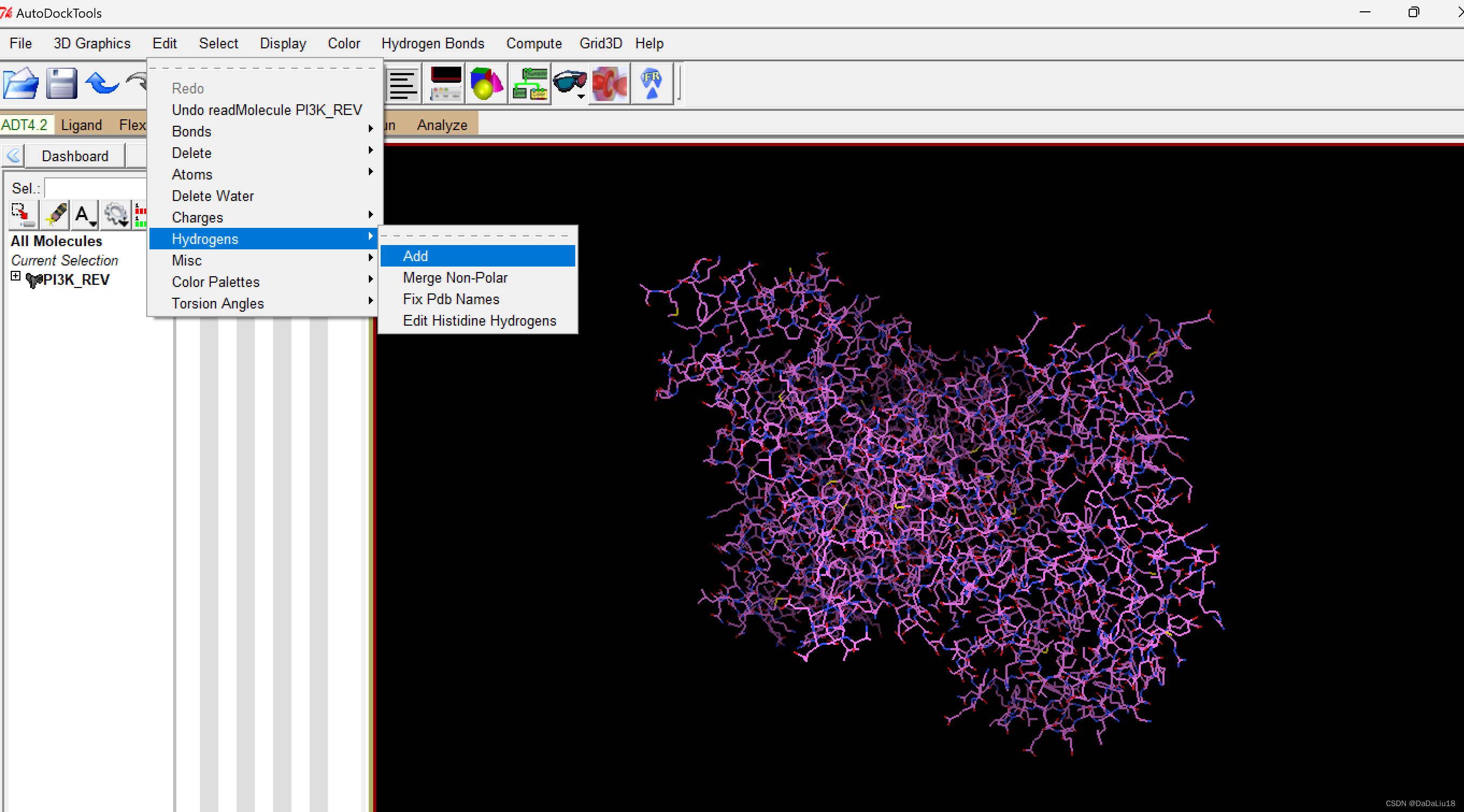Viewport: 1464px width, 812px height.
Task: Click the open folder (read molecule) icon
Action: 20,83
